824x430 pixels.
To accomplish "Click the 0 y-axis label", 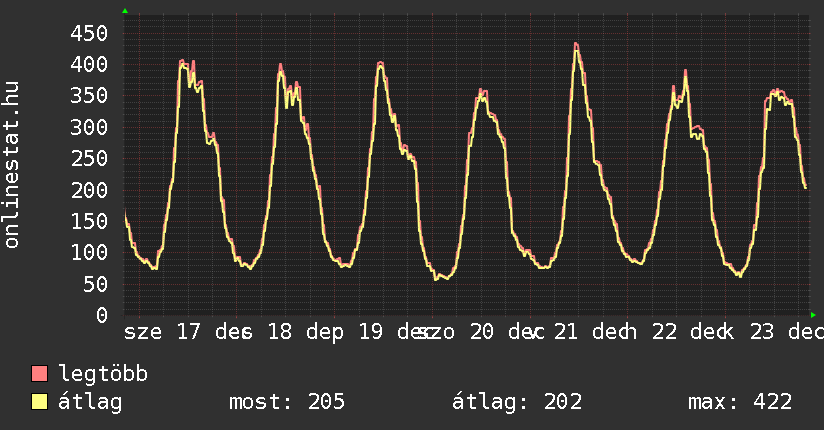I will tap(102, 315).
